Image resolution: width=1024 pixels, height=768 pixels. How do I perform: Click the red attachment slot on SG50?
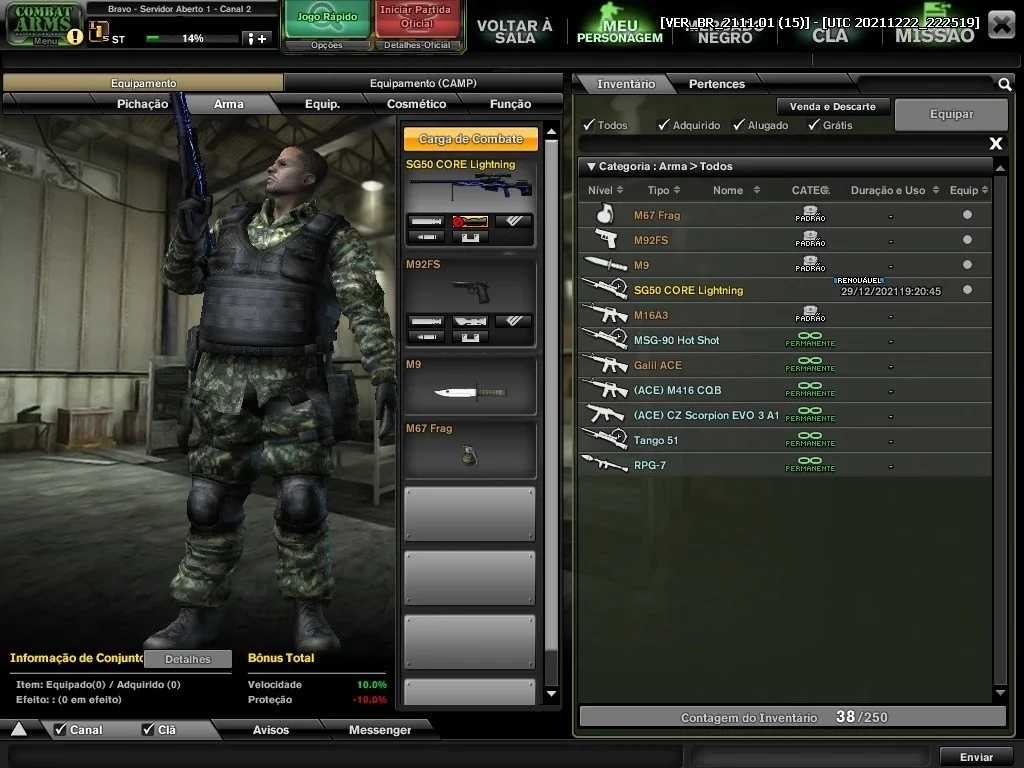[470, 221]
